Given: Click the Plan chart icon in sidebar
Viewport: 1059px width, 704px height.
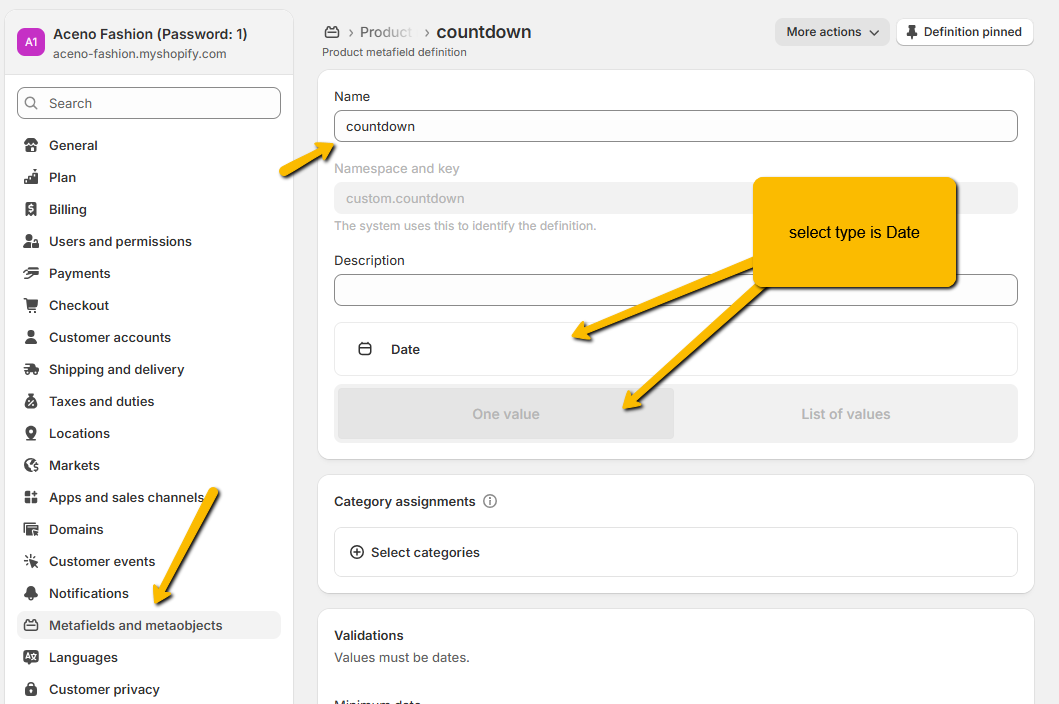Looking at the screenshot, I should (x=31, y=177).
